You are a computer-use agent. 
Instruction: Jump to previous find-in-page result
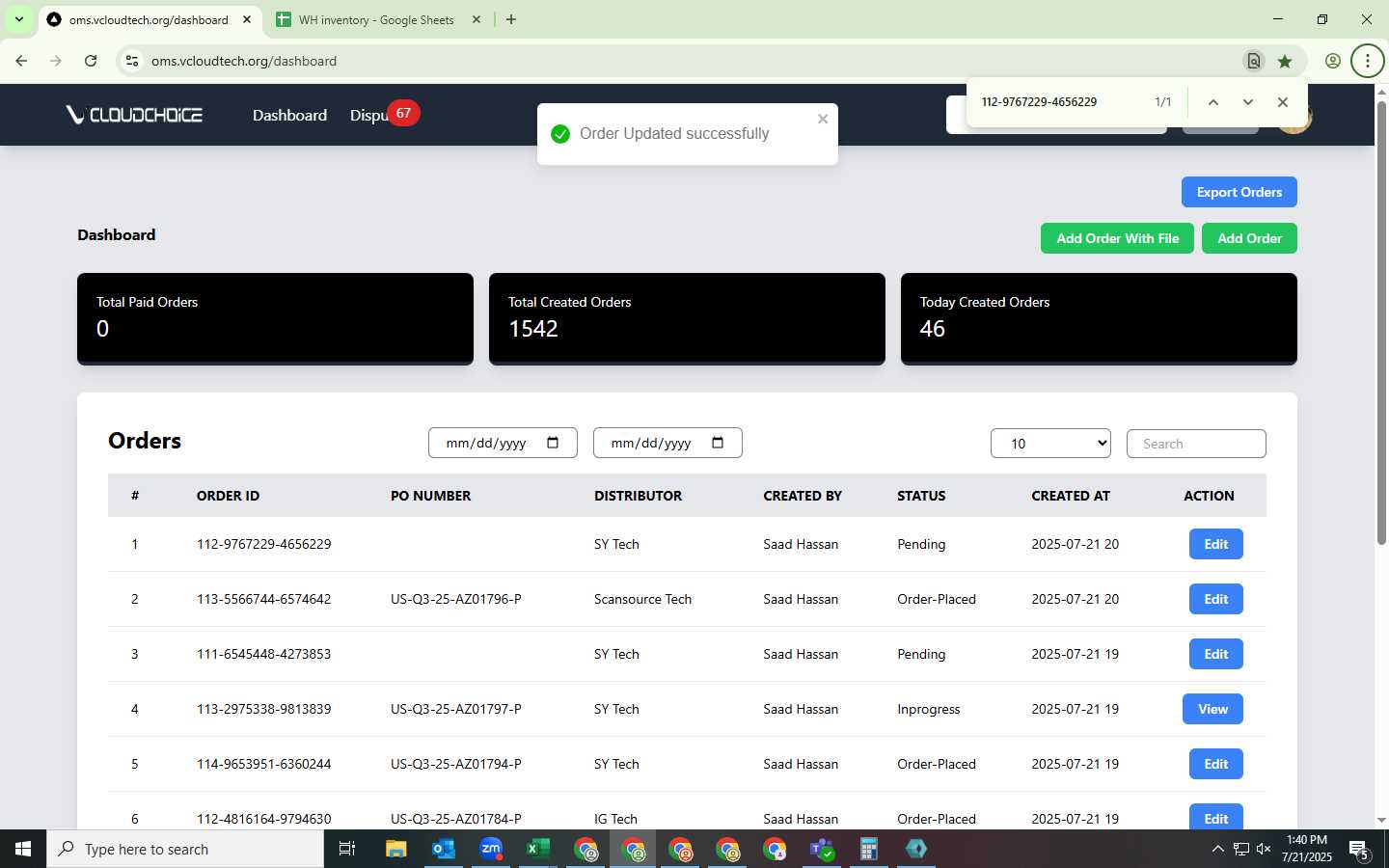point(1213,102)
